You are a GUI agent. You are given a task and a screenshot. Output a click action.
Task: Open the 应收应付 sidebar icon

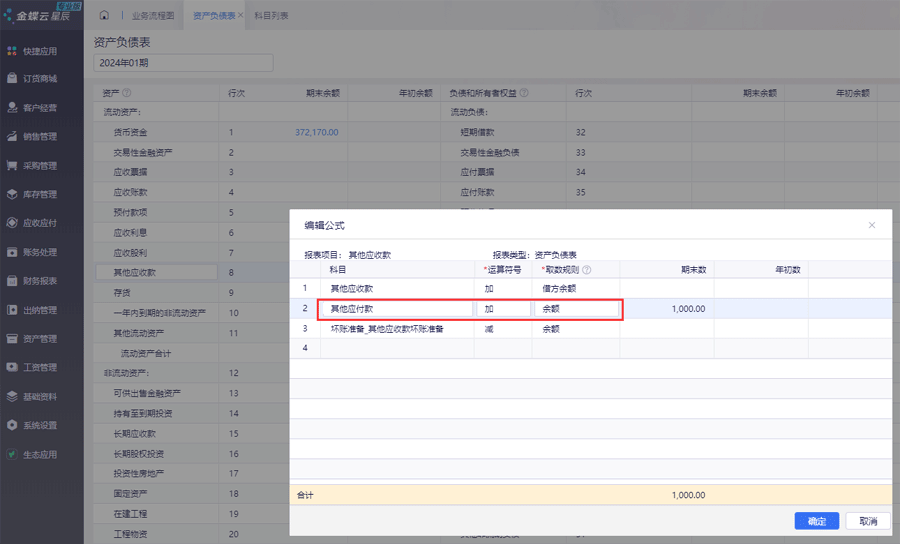pyautogui.click(x=12, y=223)
